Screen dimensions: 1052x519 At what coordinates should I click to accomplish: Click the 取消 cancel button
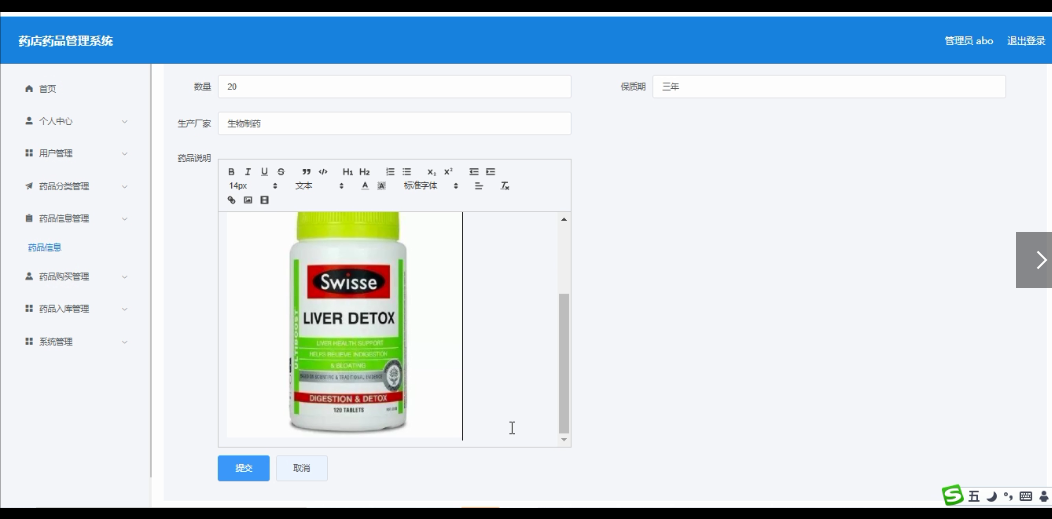302,468
